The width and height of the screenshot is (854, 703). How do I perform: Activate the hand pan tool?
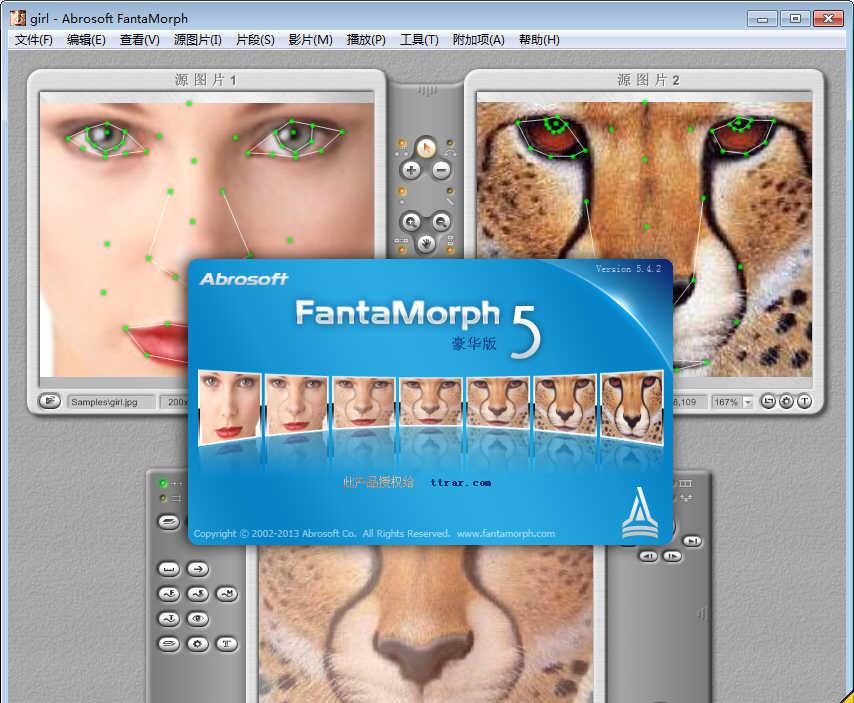(x=426, y=243)
